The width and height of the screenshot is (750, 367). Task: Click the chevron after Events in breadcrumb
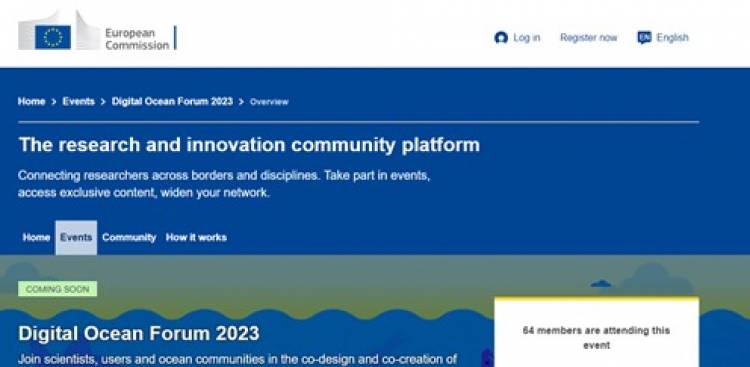pos(103,102)
